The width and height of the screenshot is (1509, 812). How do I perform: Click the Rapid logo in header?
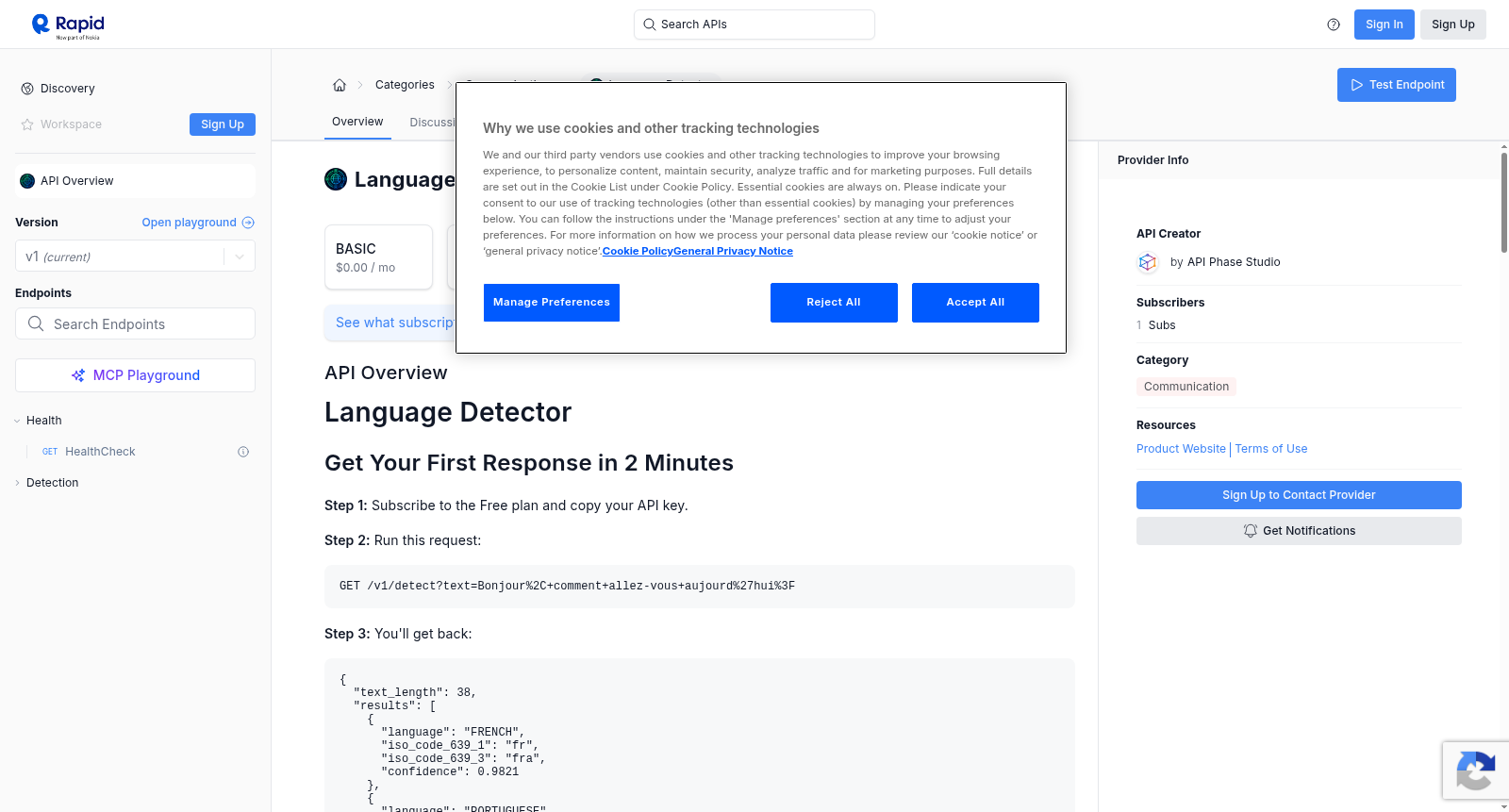coord(68,25)
